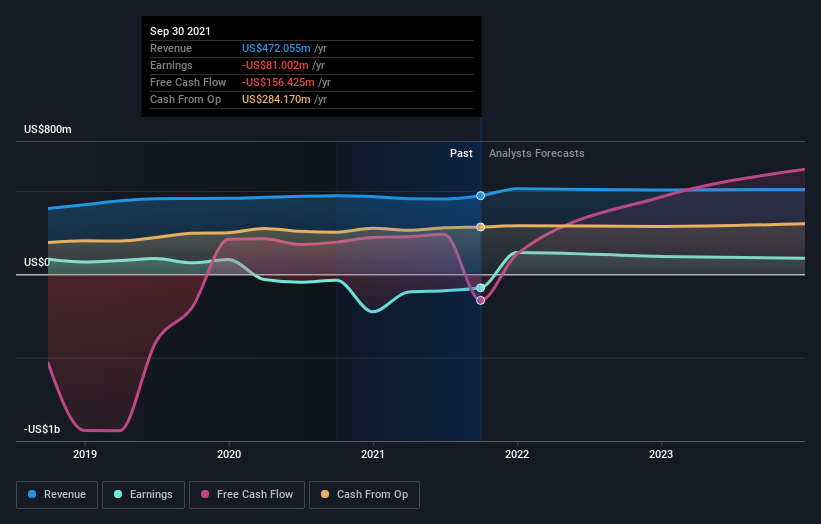Click the teal Earnings data point marker
Screen dimensions: 821x524
click(481, 288)
